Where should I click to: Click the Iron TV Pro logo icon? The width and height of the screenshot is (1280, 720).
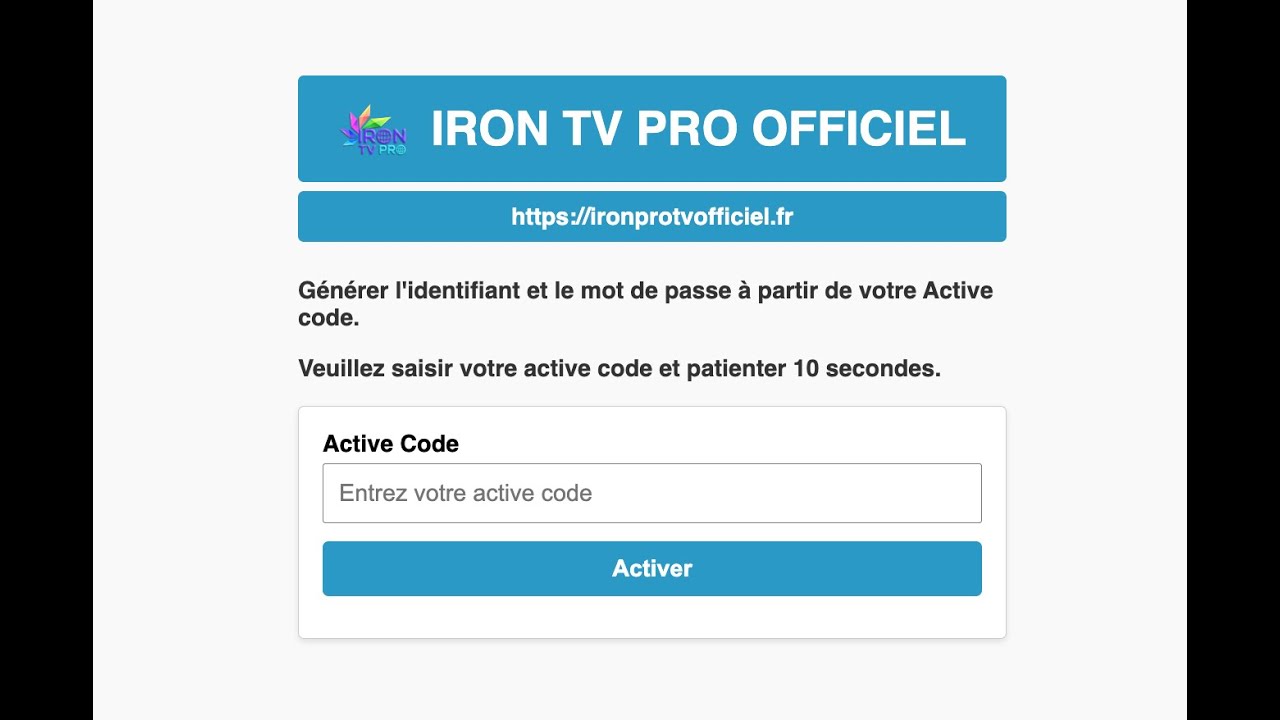tap(373, 130)
